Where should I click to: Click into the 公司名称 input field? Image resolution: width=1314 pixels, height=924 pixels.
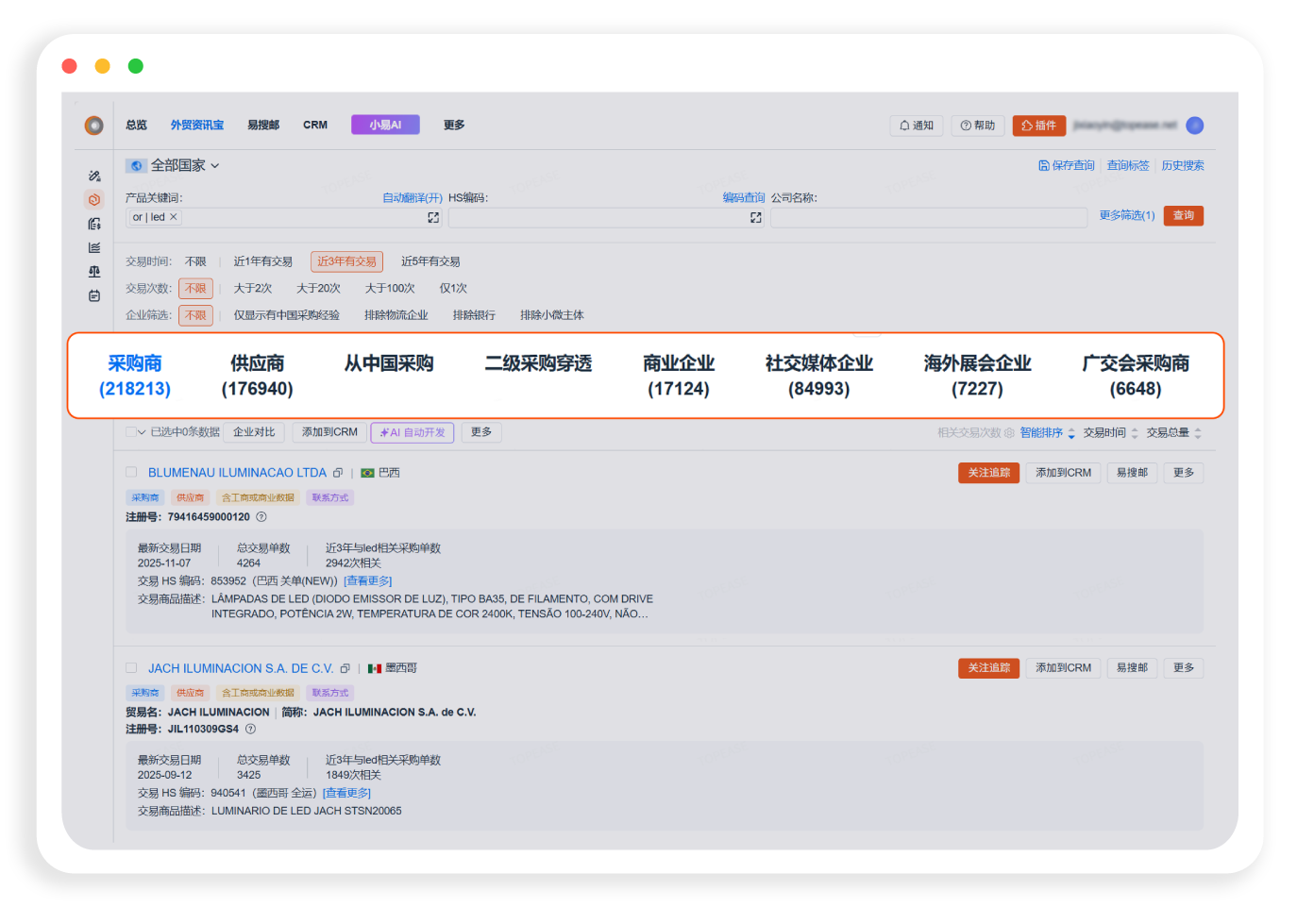click(928, 218)
